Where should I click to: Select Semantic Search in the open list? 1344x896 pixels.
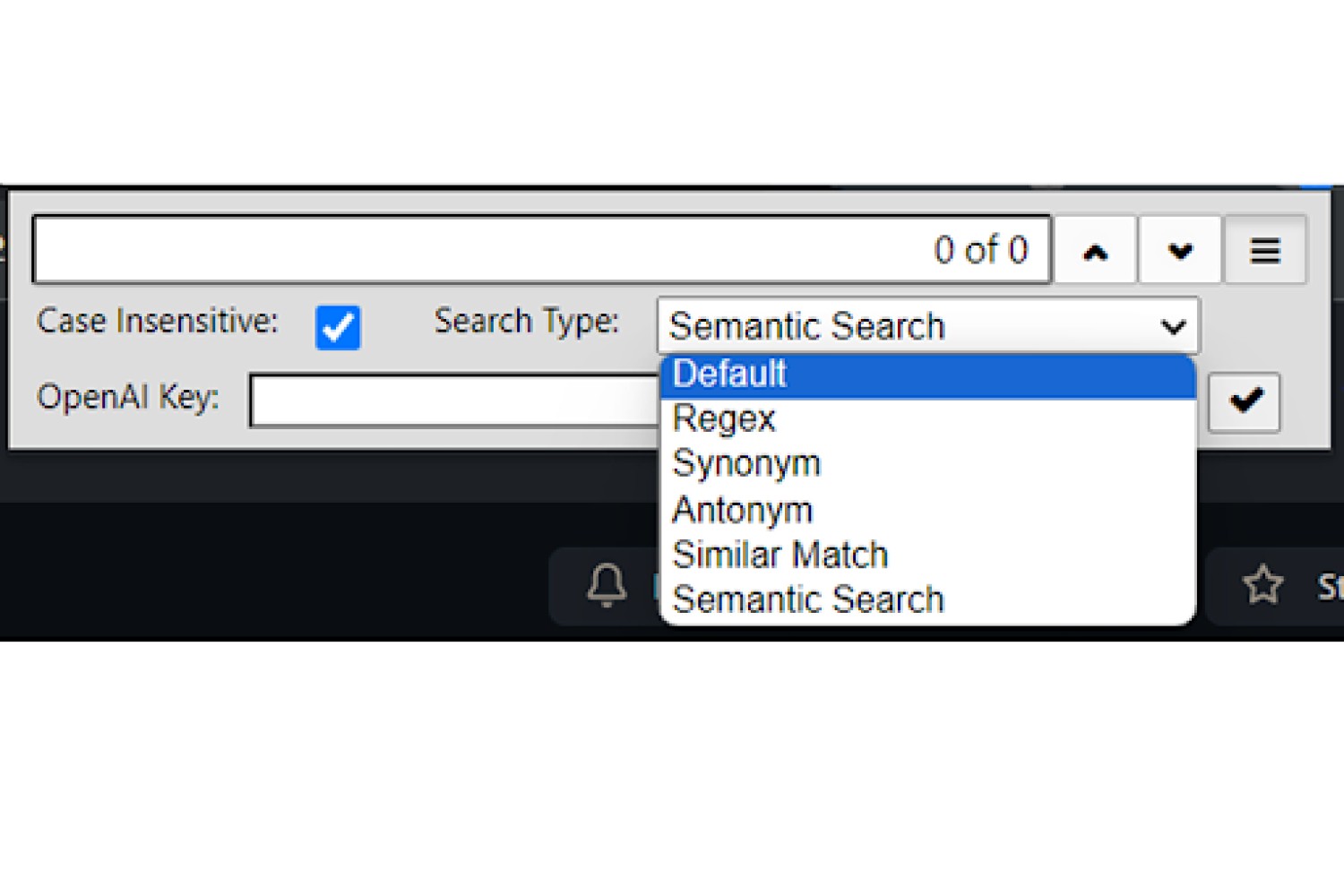pos(927,599)
